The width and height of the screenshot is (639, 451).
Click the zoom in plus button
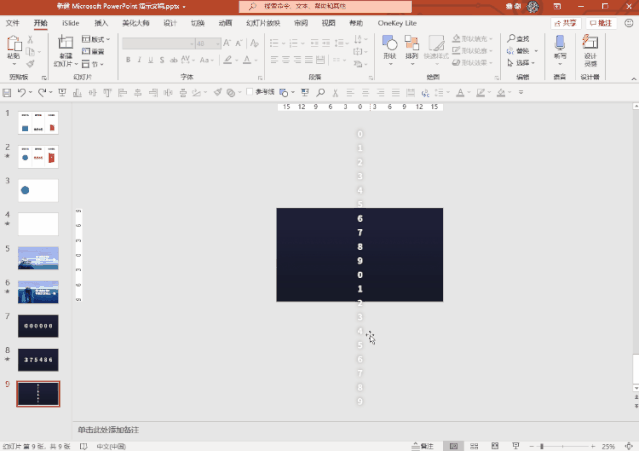tap(593, 447)
